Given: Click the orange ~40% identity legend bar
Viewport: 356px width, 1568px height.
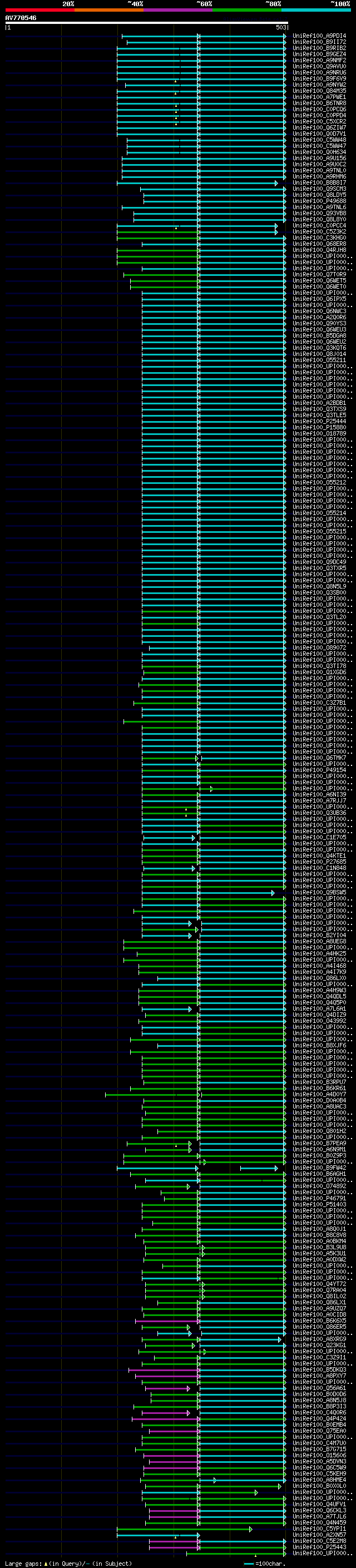Looking at the screenshot, I should pyautogui.click(x=109, y=10).
